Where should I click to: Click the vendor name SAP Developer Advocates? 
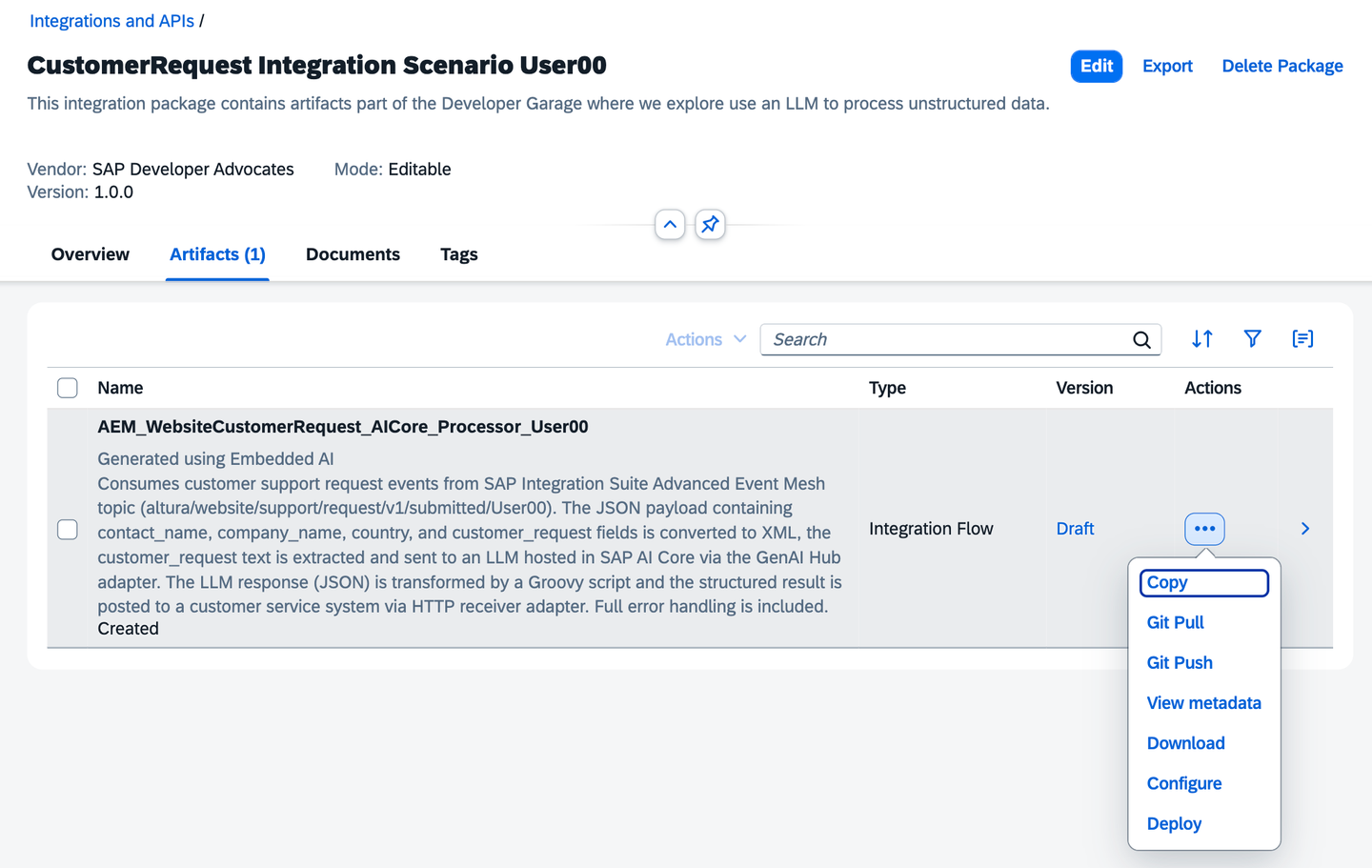pyautogui.click(x=193, y=170)
